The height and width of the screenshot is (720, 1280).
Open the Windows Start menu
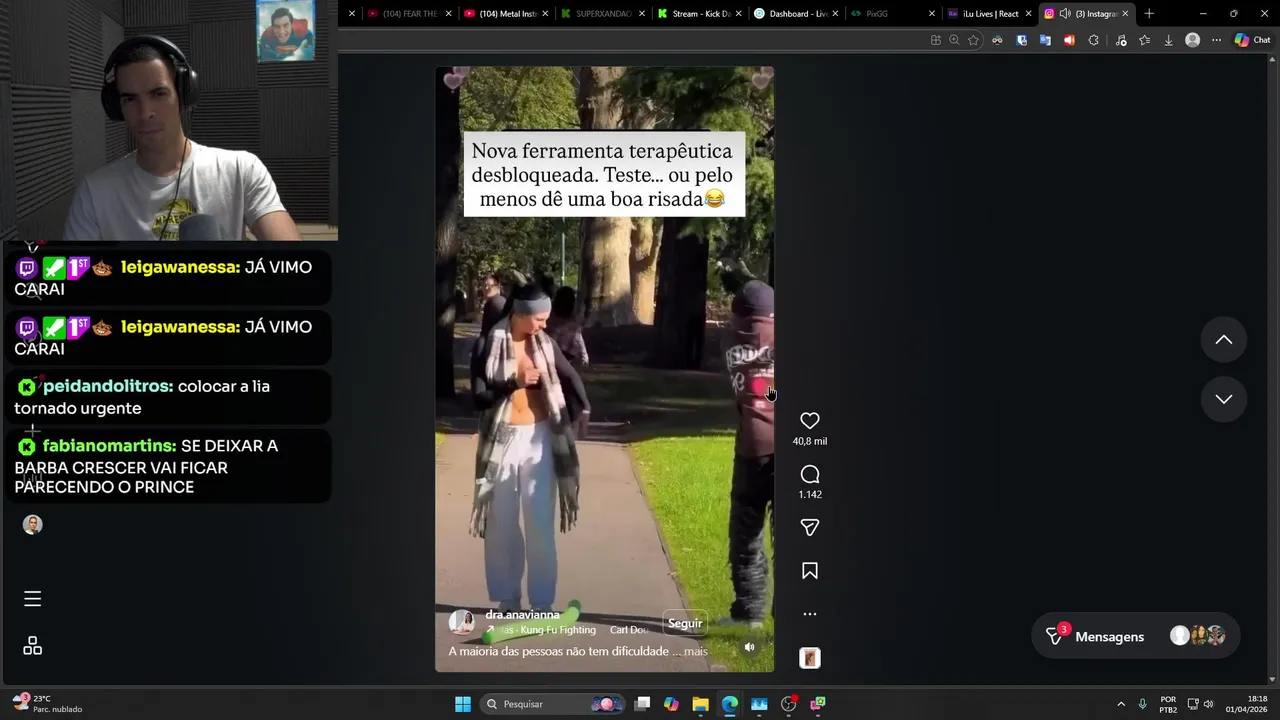(463, 704)
